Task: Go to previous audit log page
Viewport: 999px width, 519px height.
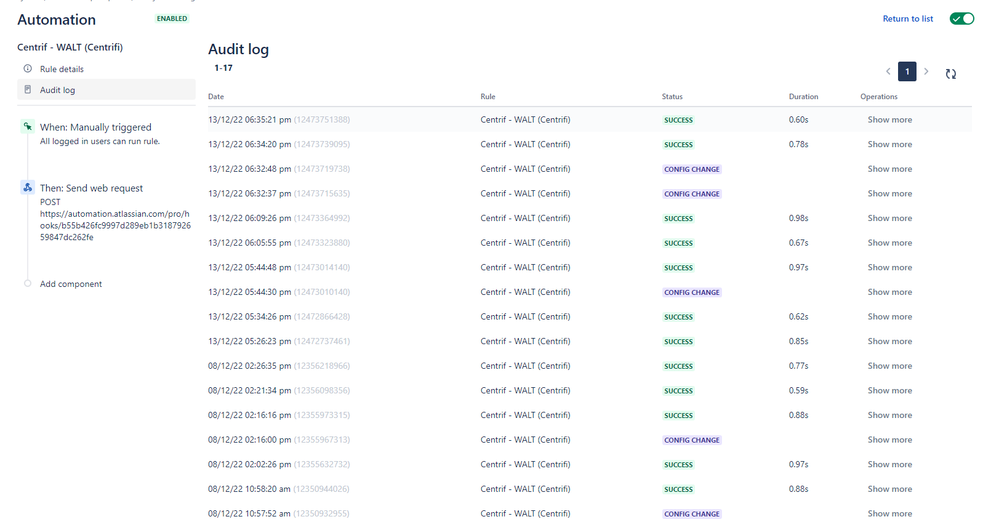Action: (888, 71)
